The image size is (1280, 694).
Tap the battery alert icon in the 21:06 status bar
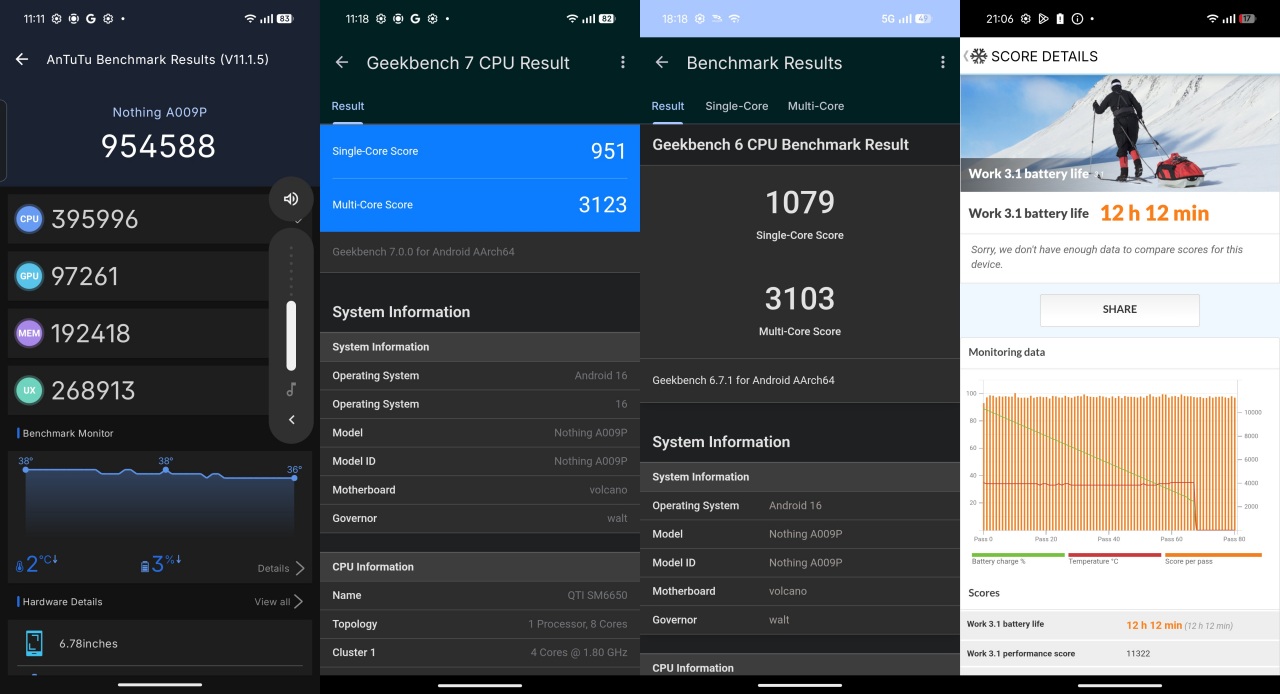1060,19
